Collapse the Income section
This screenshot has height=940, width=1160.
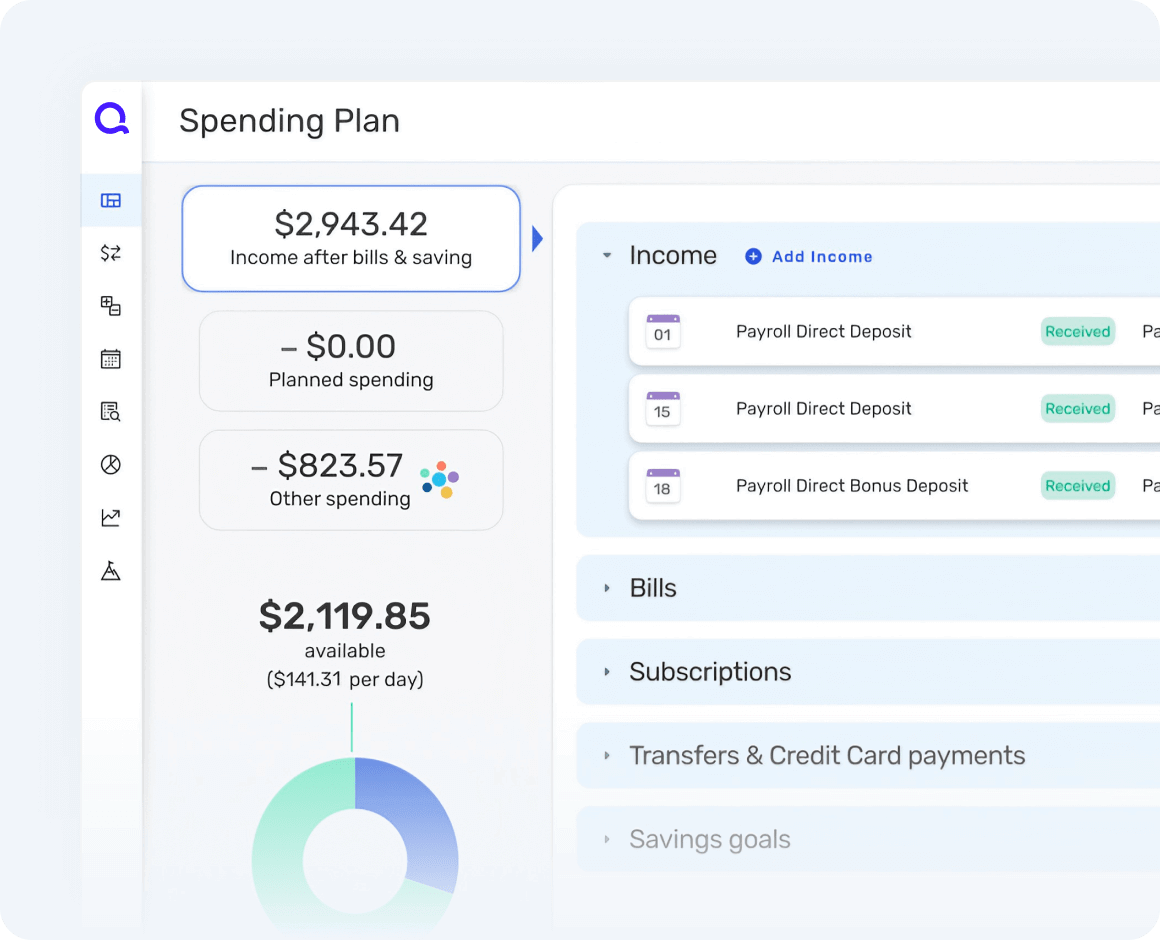coord(607,255)
